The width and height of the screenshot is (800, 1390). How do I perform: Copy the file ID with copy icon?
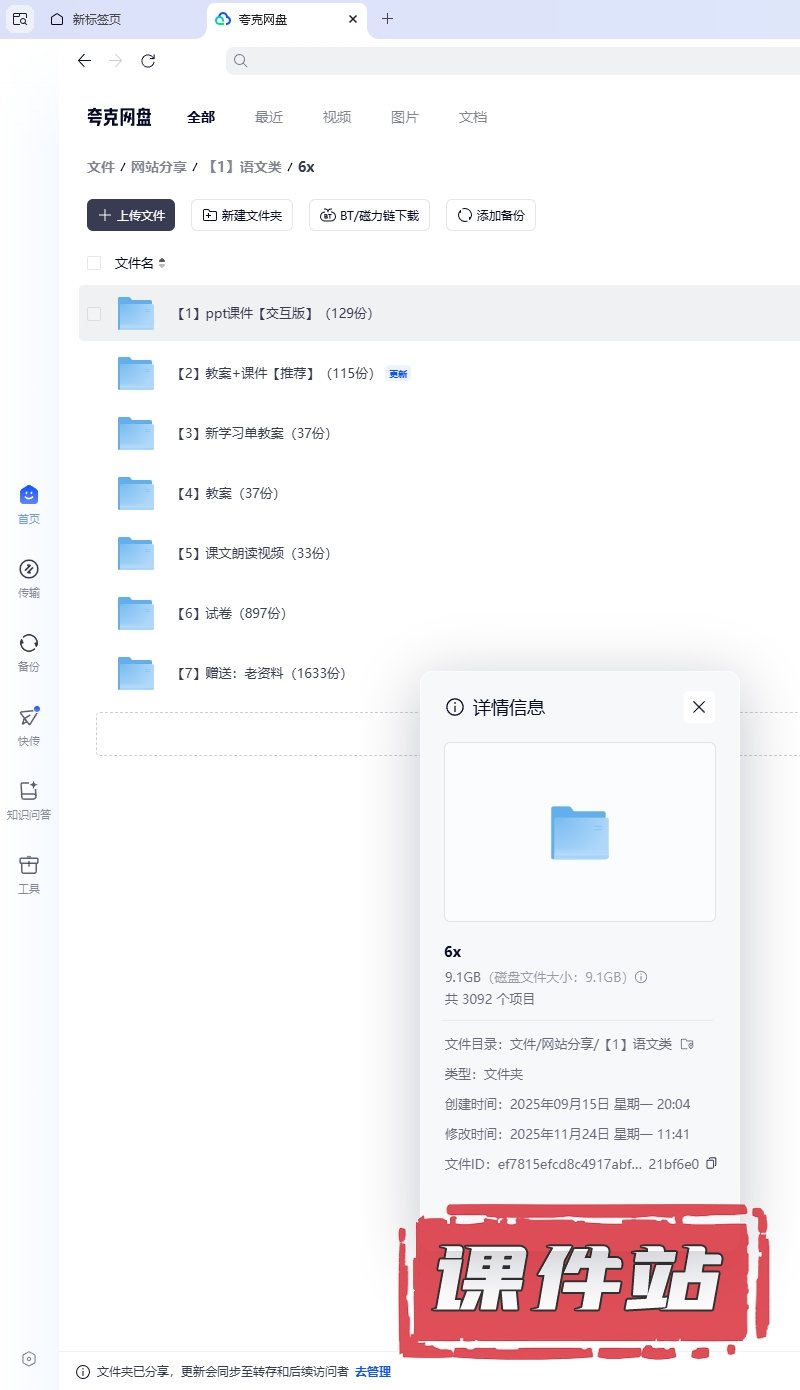coord(711,1163)
